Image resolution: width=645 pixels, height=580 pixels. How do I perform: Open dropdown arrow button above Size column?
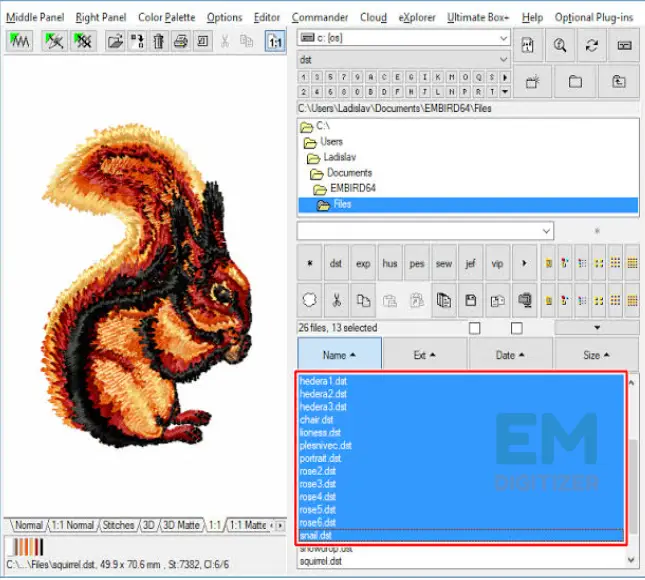[x=597, y=328]
